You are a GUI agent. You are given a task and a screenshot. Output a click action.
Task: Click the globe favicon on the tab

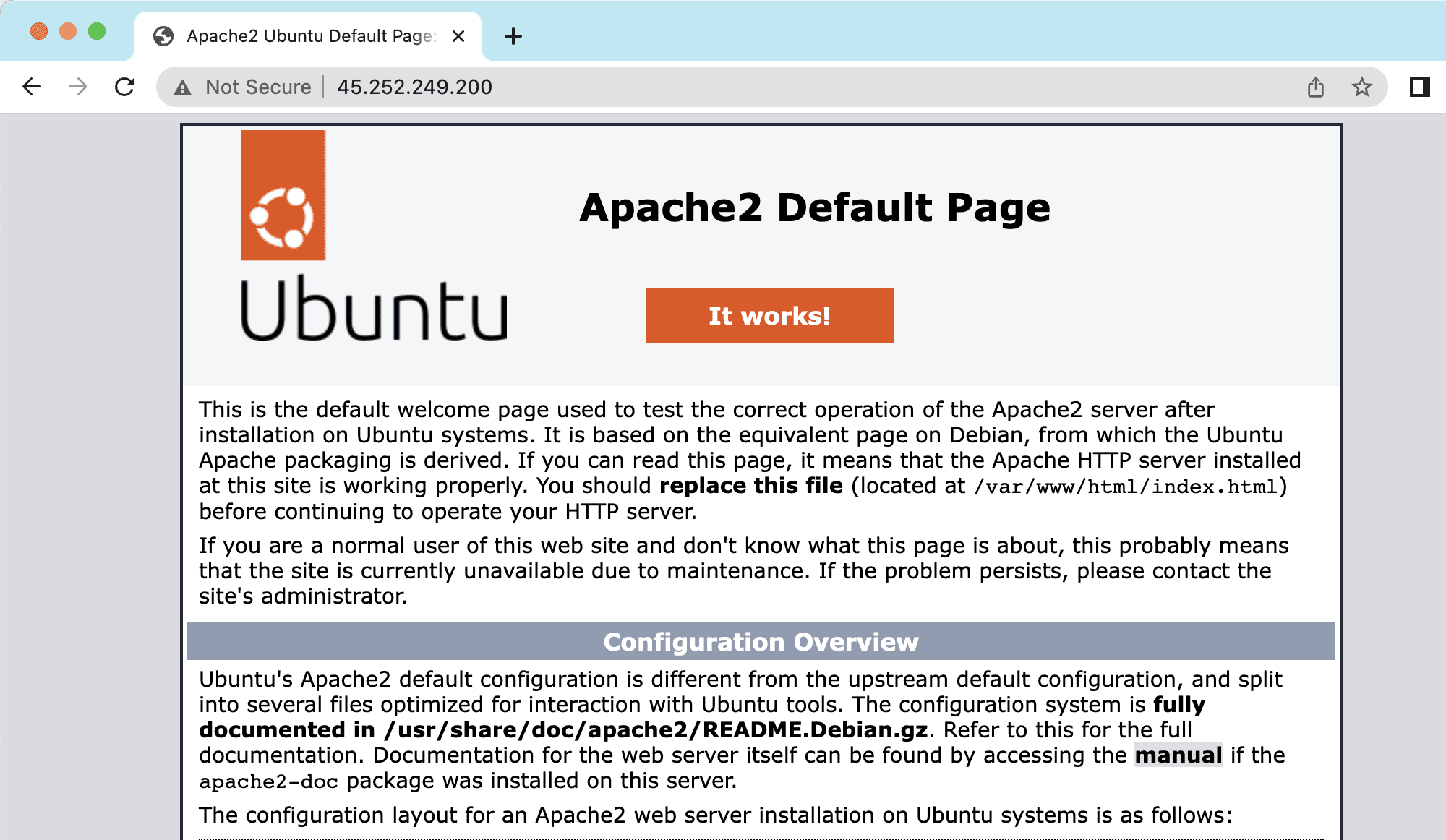pyautogui.click(x=163, y=35)
